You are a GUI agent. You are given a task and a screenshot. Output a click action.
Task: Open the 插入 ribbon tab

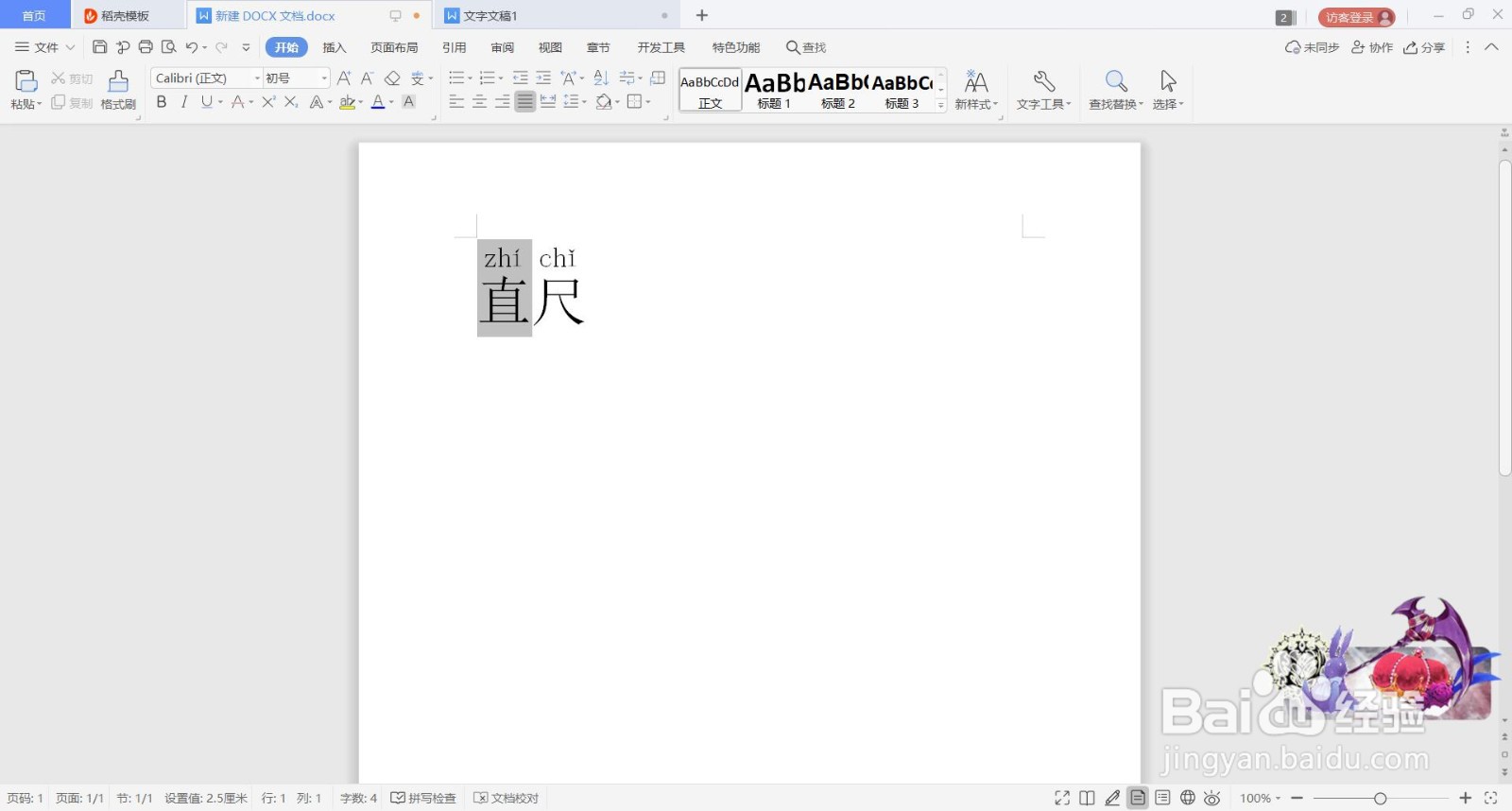pos(335,47)
